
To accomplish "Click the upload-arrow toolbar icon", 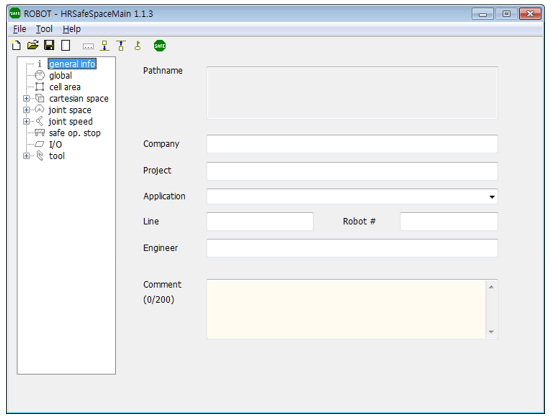I will [121, 45].
